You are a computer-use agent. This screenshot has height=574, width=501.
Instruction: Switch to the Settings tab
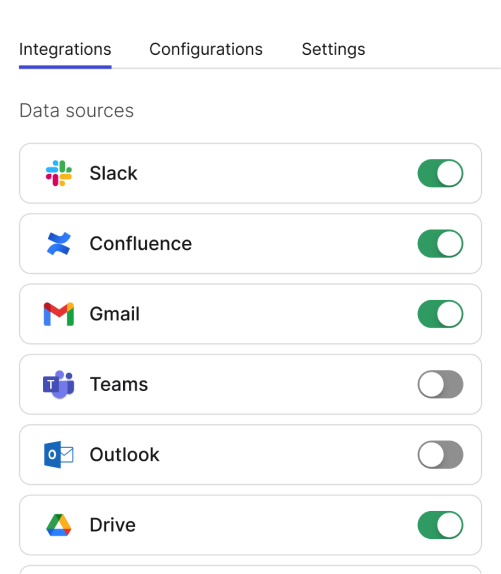point(333,49)
